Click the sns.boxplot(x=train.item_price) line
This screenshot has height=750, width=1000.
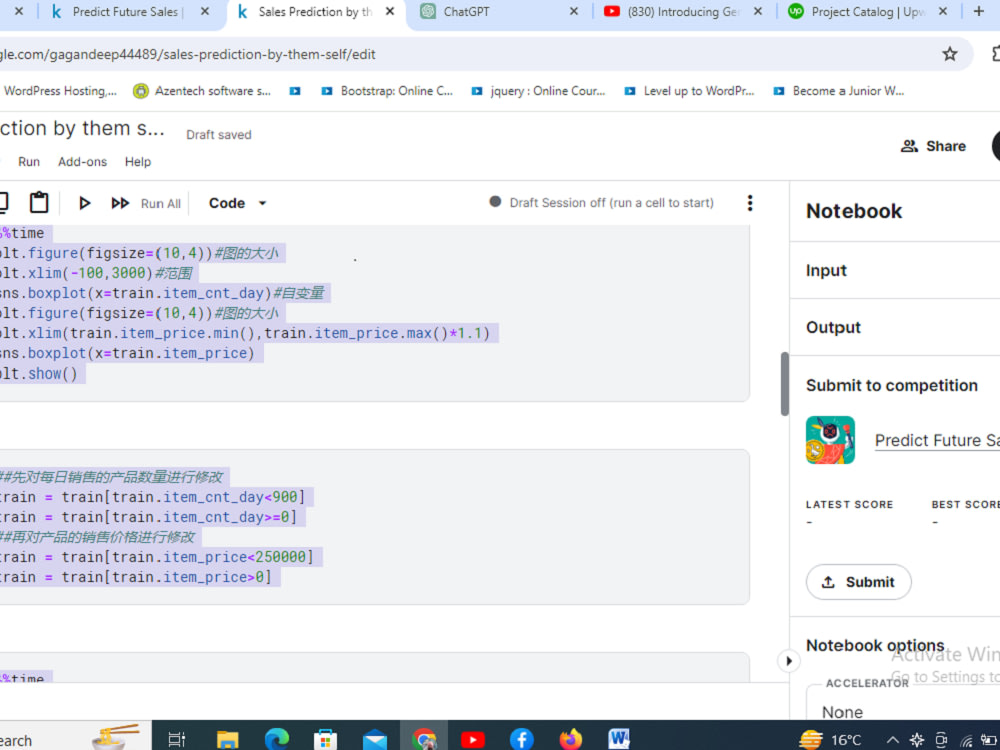(x=128, y=353)
